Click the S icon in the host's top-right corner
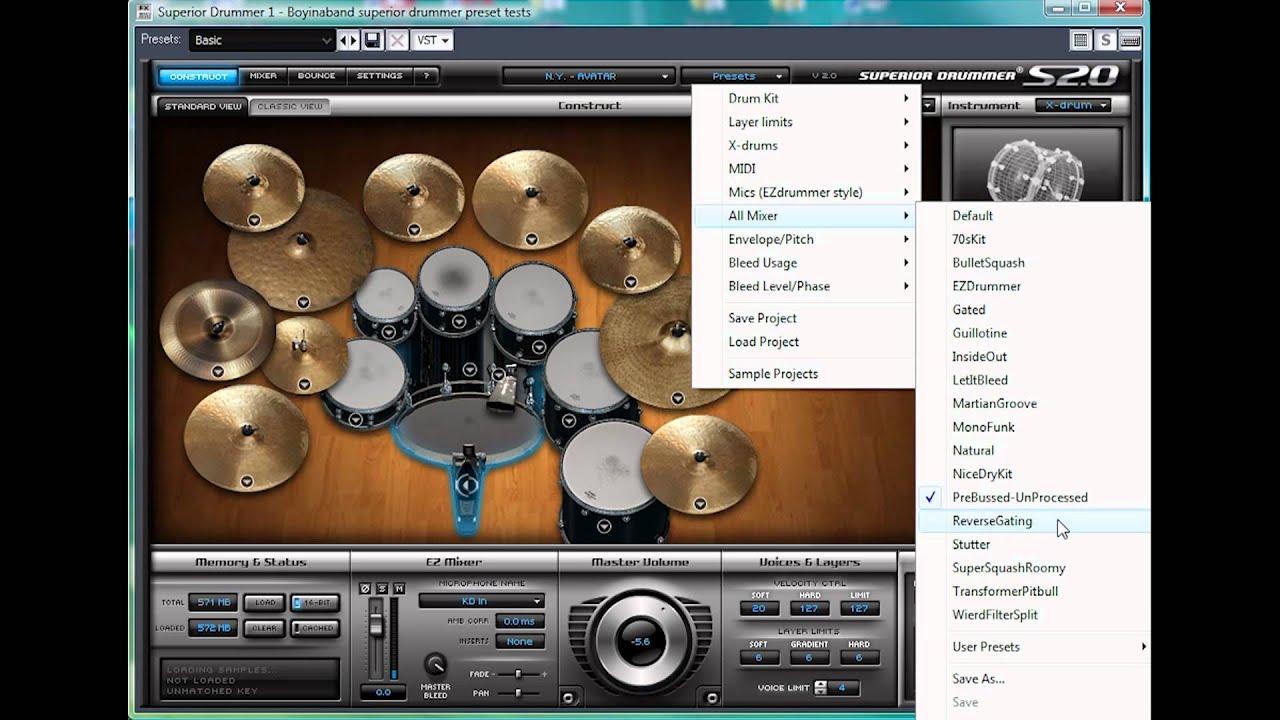 point(1105,40)
